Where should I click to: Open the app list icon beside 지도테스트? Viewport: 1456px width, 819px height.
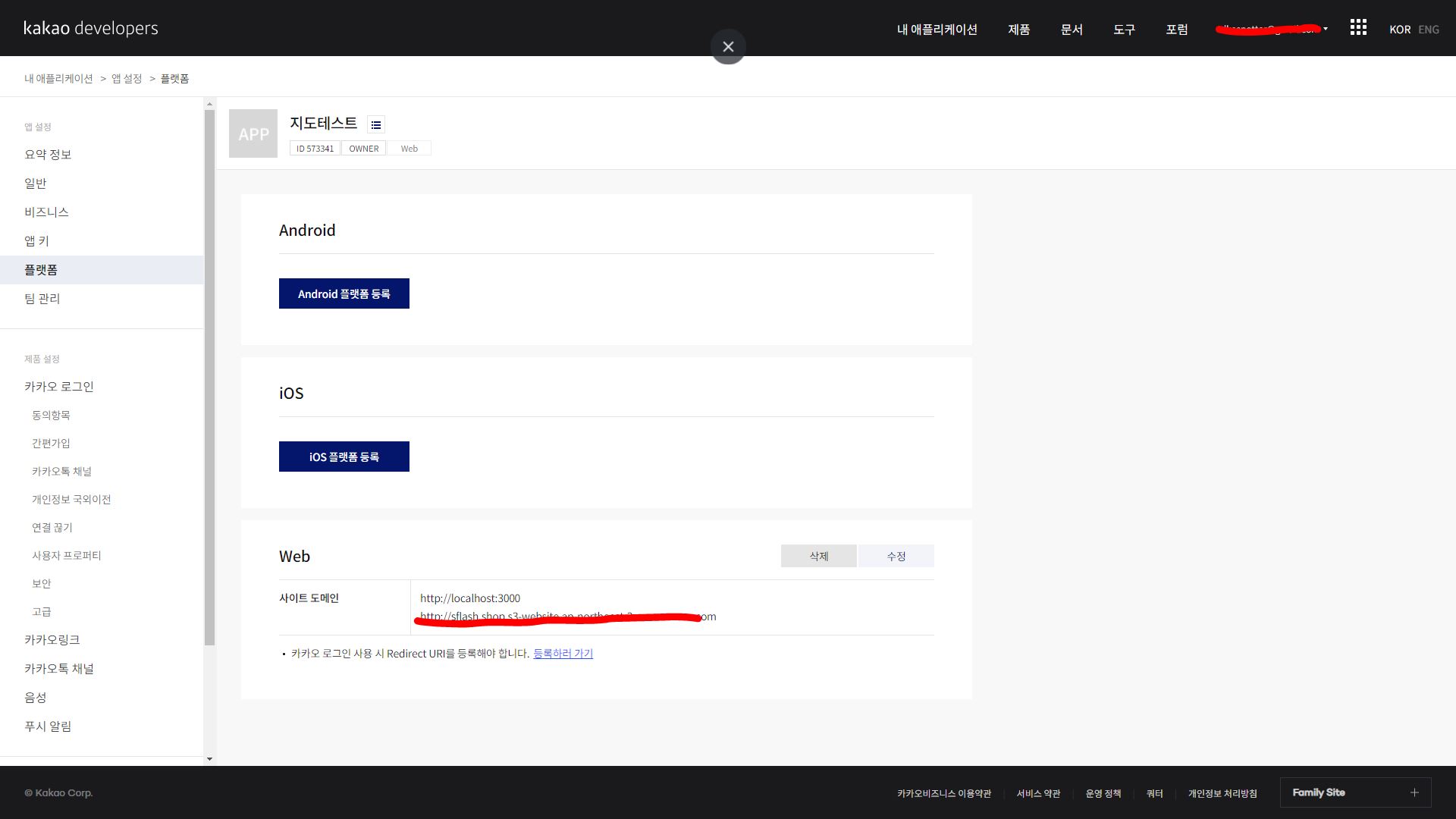pos(376,124)
